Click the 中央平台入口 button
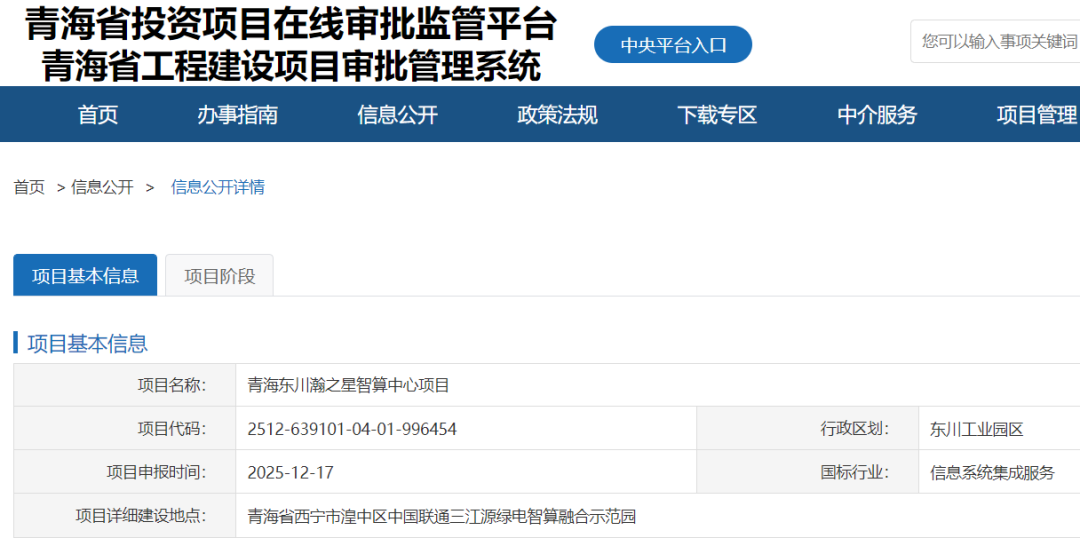1080x546 pixels. click(x=672, y=45)
